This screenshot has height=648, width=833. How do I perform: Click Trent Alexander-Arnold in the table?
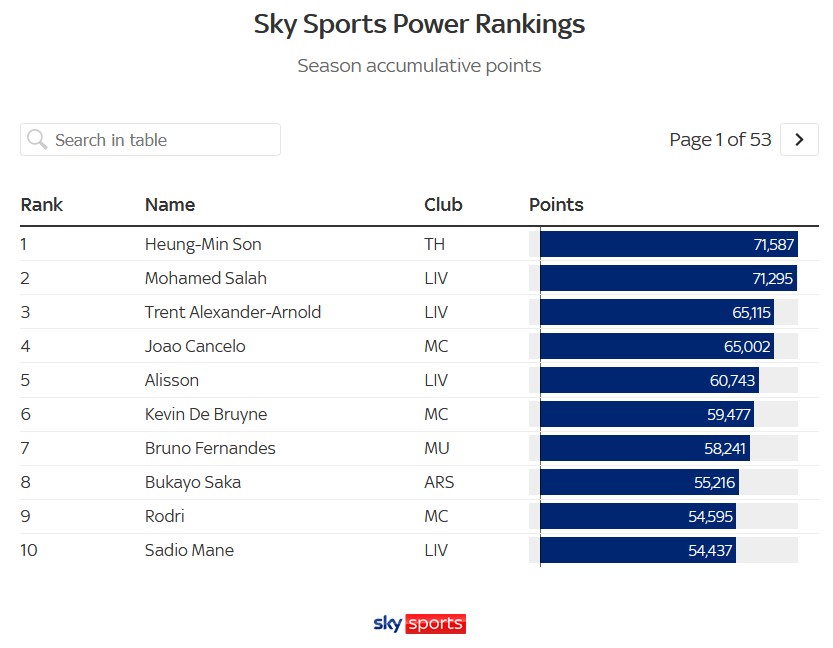coord(233,312)
